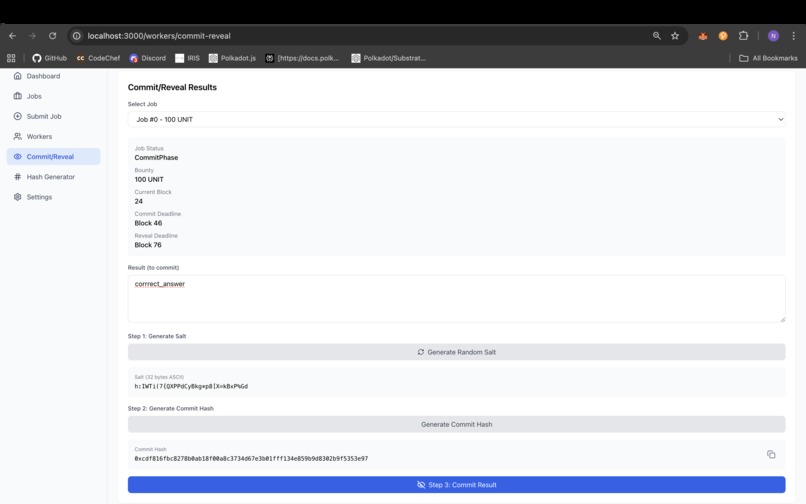Screen dimensions: 806x504
Task: Click the eye-off icon on Commit Result
Action: click(x=421, y=484)
